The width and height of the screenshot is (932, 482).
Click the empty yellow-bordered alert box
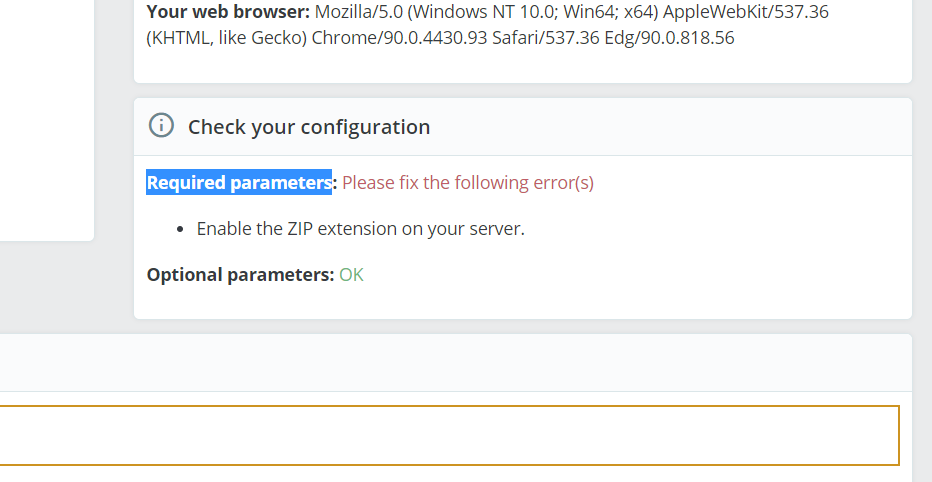coord(450,435)
